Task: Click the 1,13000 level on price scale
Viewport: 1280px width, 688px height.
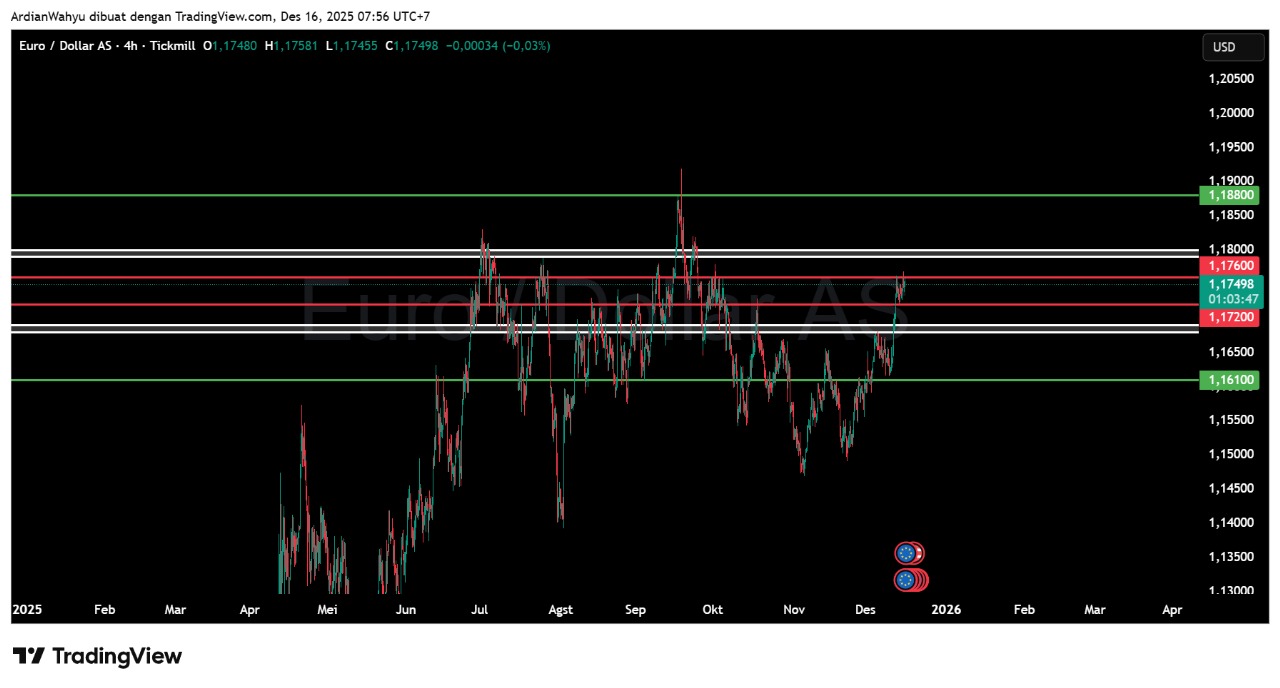Action: tap(1230, 590)
